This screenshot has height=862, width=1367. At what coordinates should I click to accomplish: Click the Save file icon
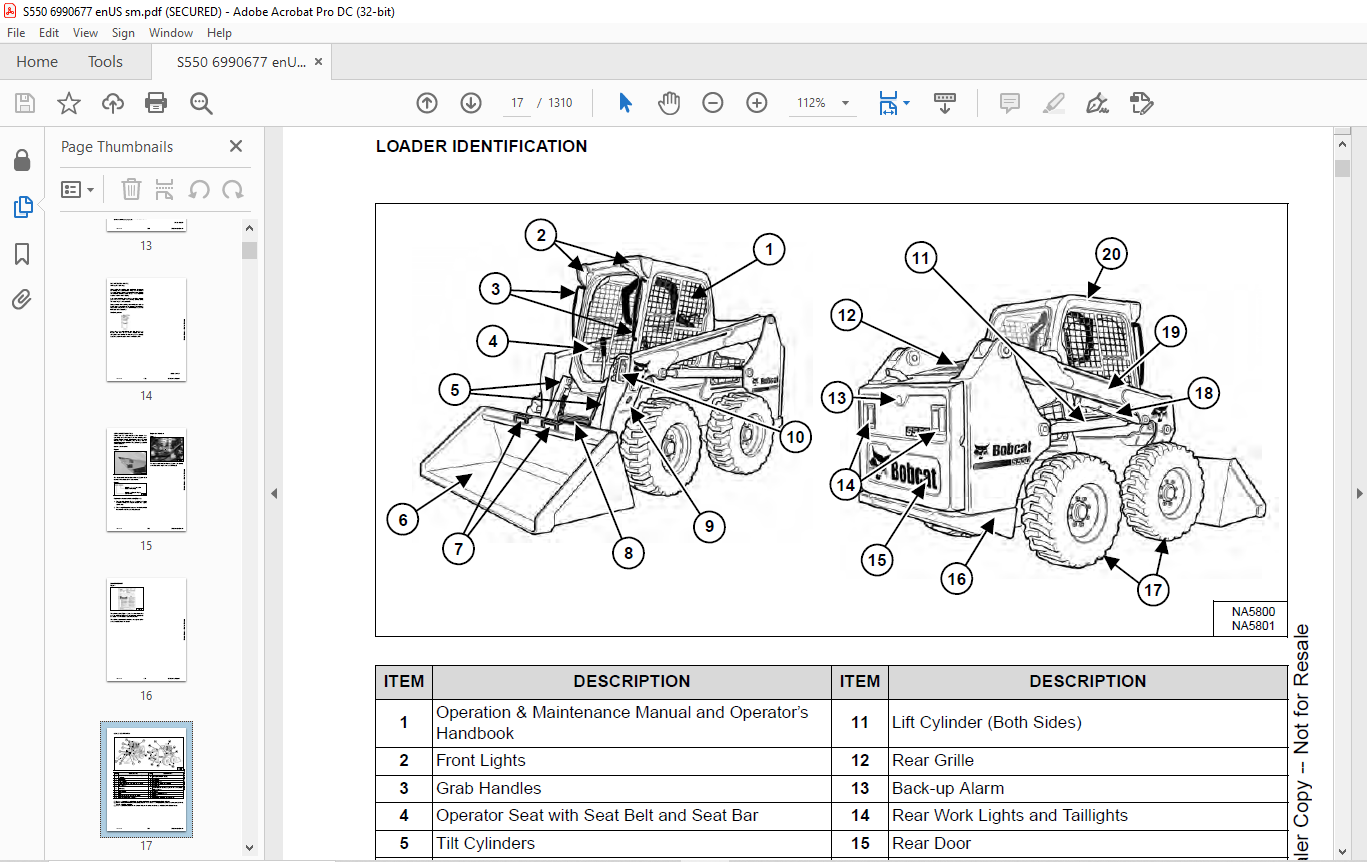tap(25, 103)
